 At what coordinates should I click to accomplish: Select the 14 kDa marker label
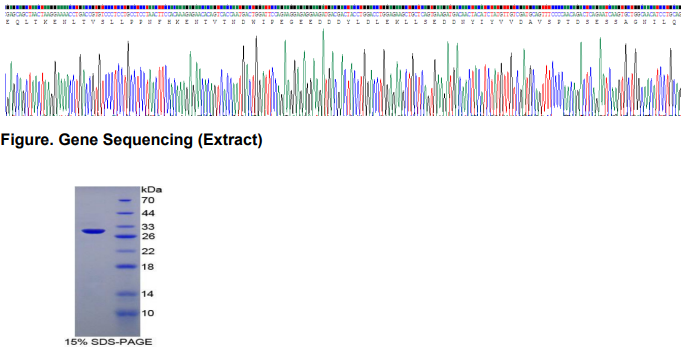click(148, 294)
